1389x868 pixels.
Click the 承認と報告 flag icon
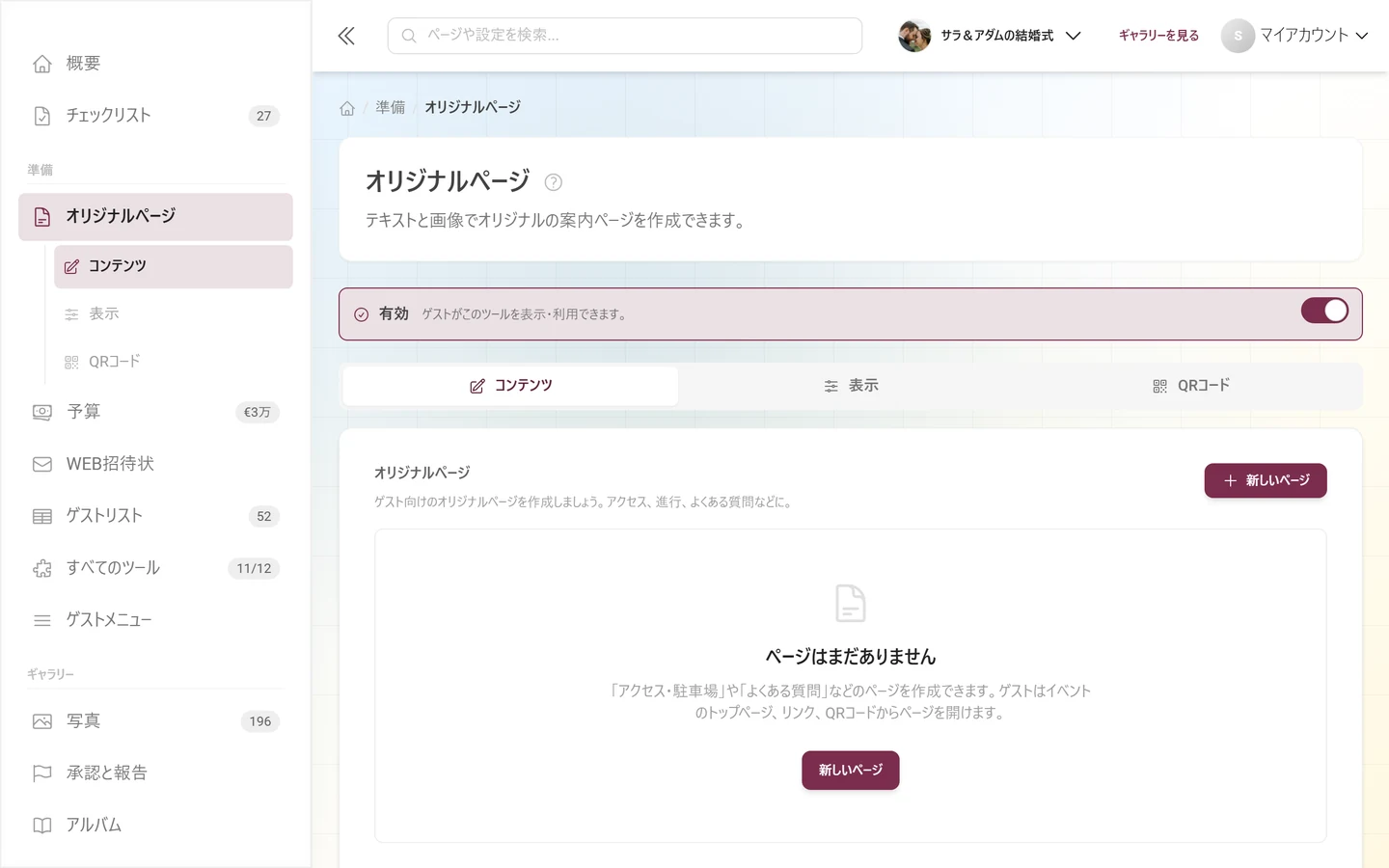point(42,773)
